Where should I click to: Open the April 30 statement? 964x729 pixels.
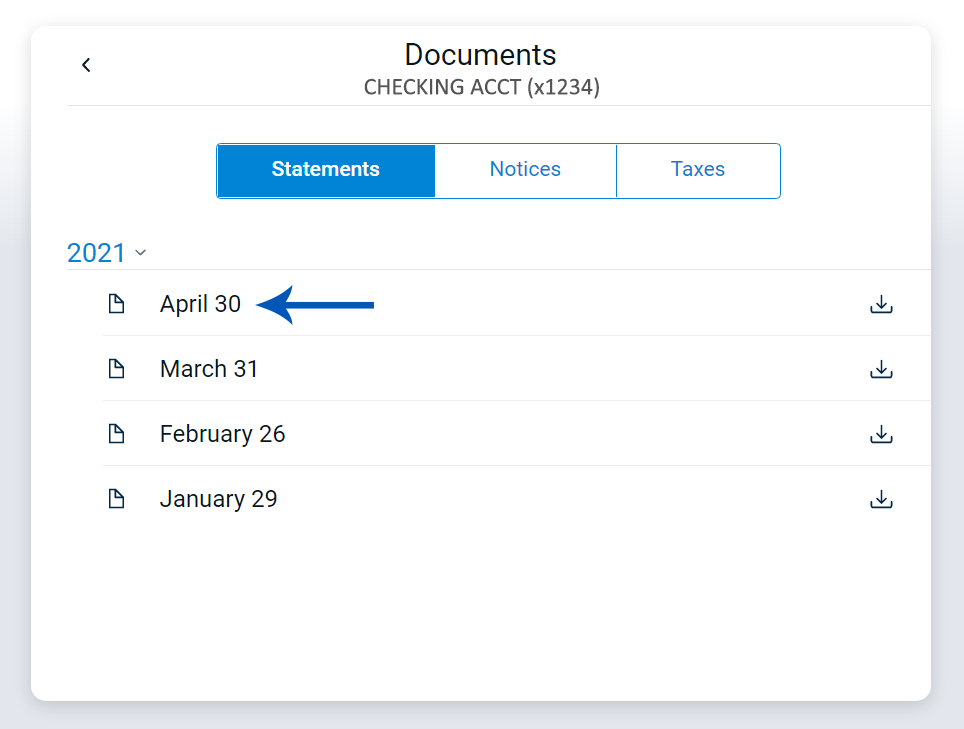200,304
